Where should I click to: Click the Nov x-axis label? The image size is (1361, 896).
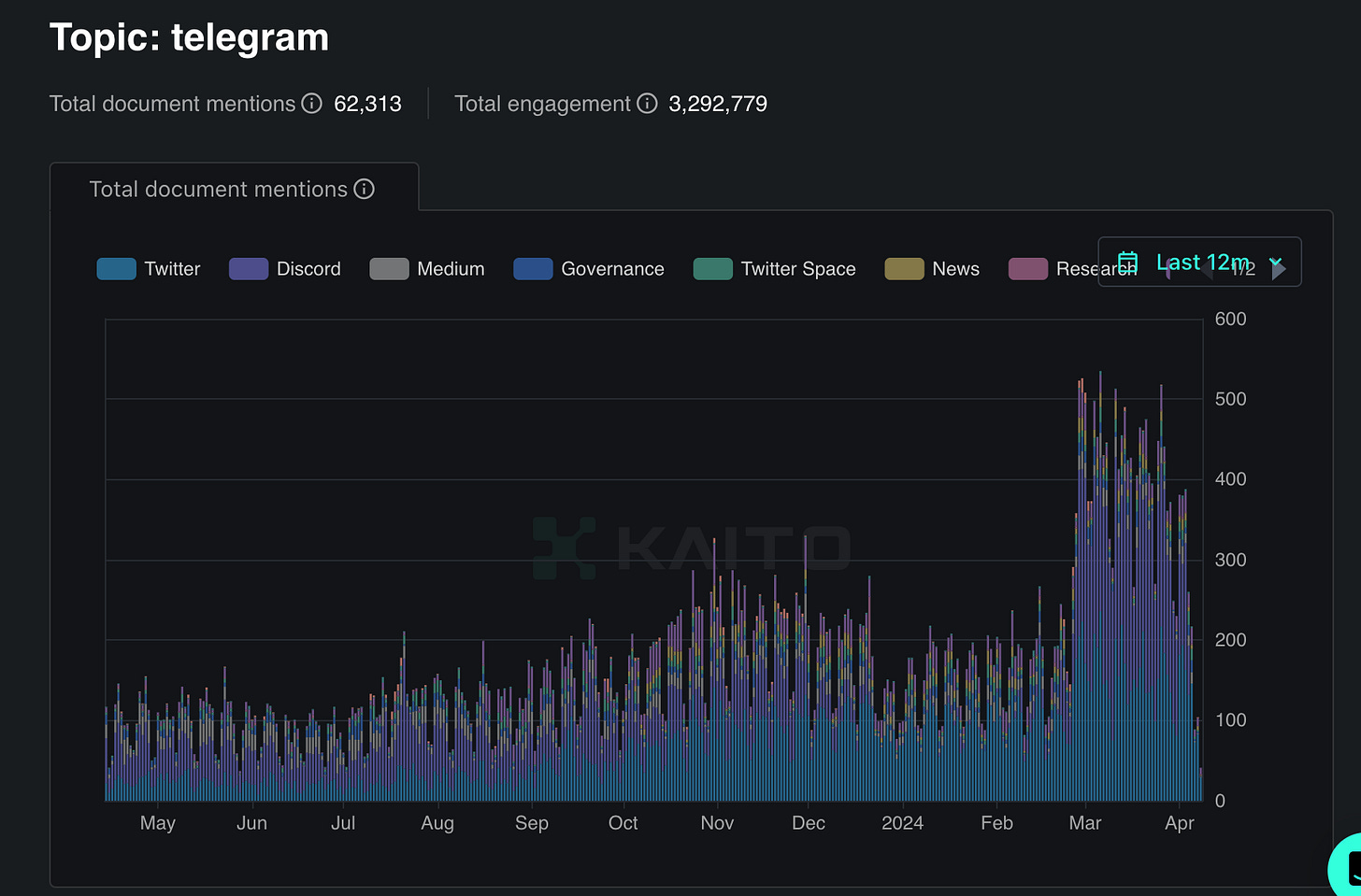(x=717, y=823)
